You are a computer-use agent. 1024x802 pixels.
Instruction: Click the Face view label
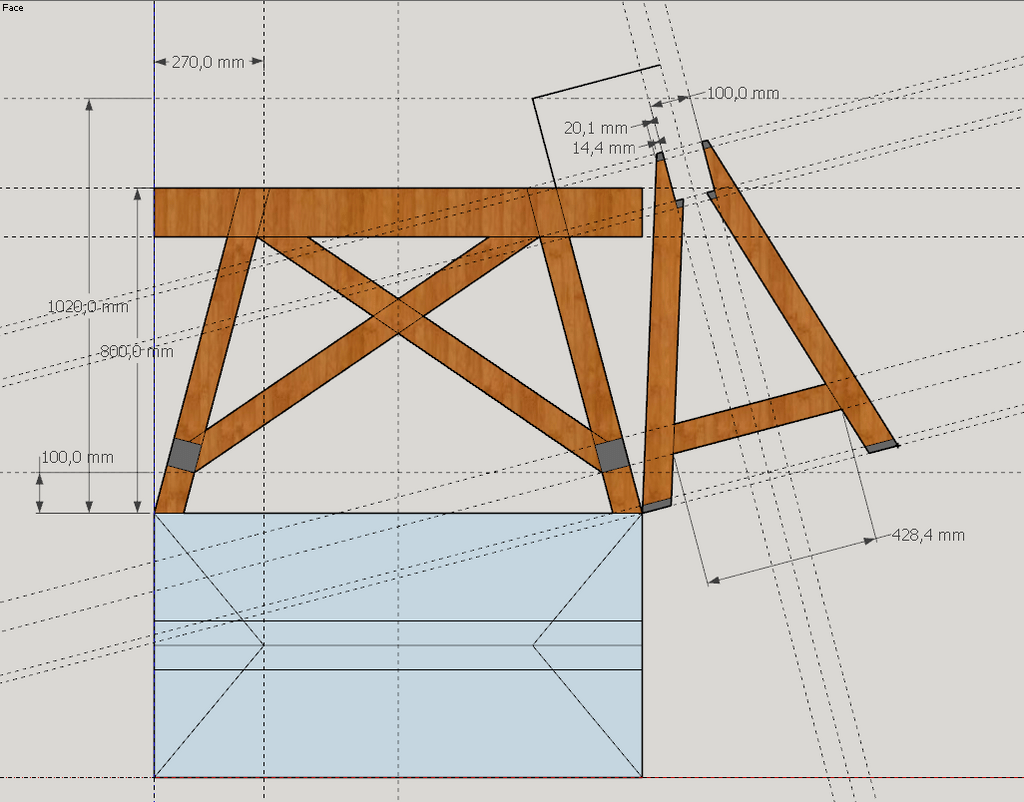pos(14,7)
